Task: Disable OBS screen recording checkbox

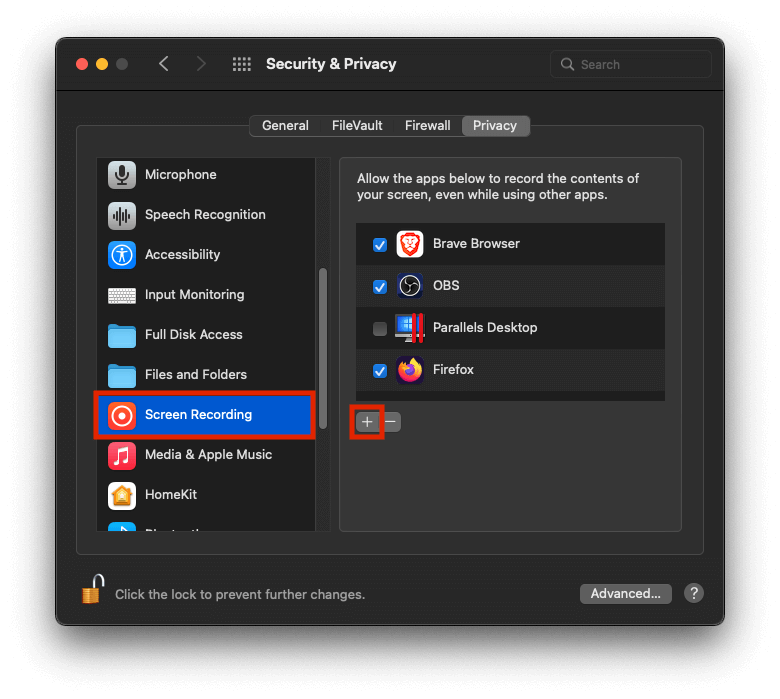Action: [x=380, y=287]
